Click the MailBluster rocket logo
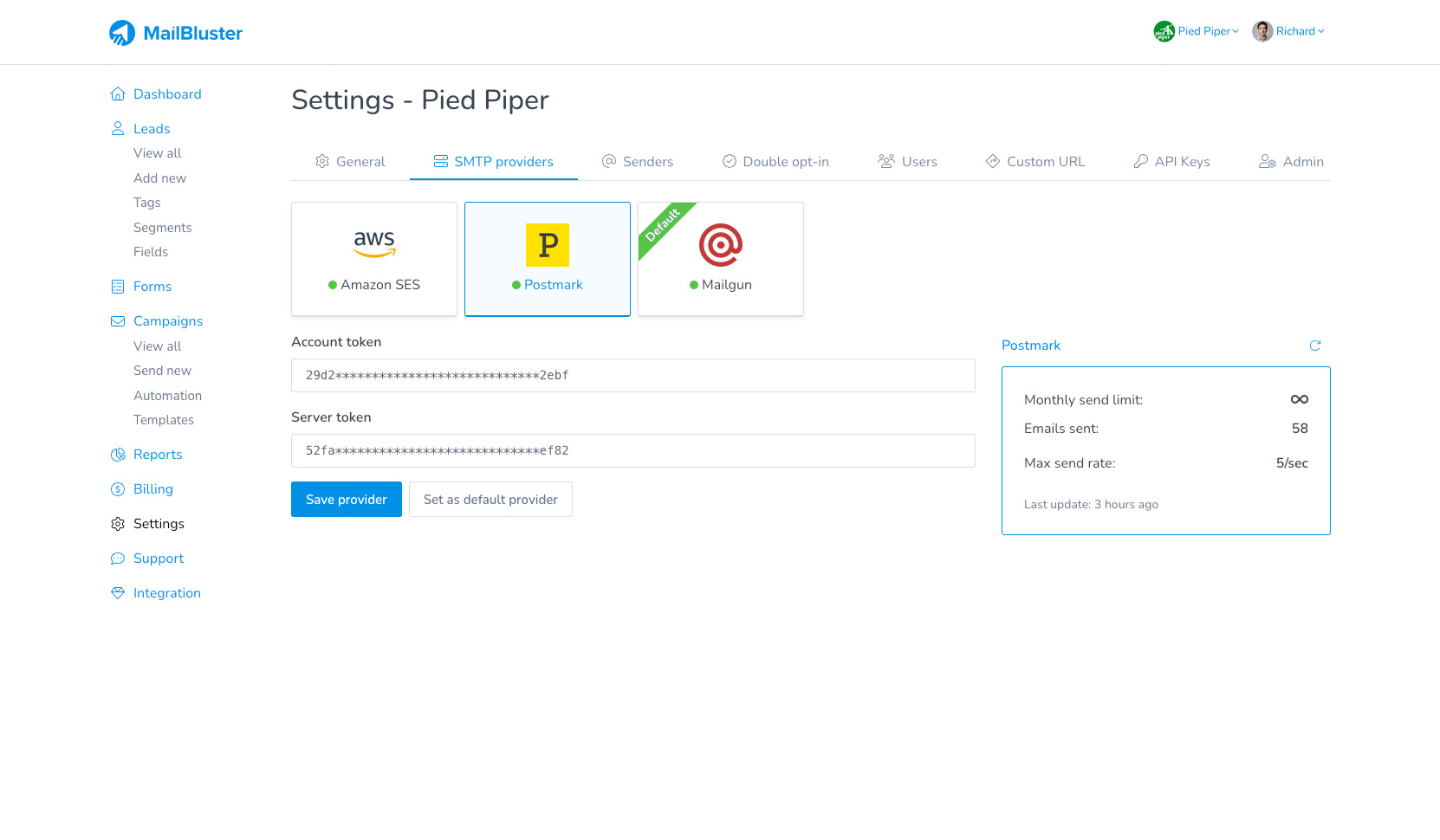Screen dimensions: 1440x840 click(x=122, y=33)
